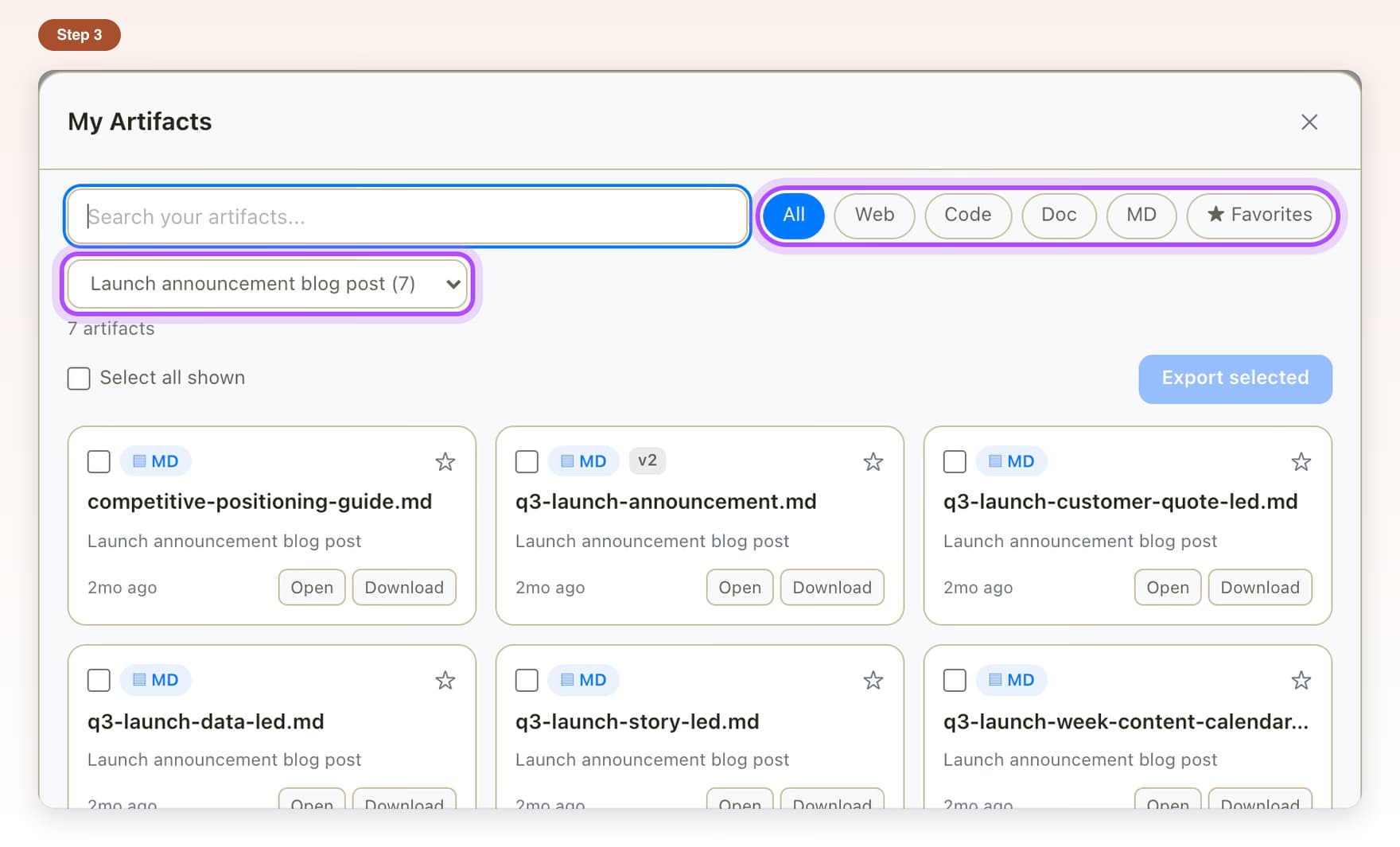1400x847 pixels.
Task: Open q3-launch-customer-quote-led.md
Action: pyautogui.click(x=1168, y=588)
